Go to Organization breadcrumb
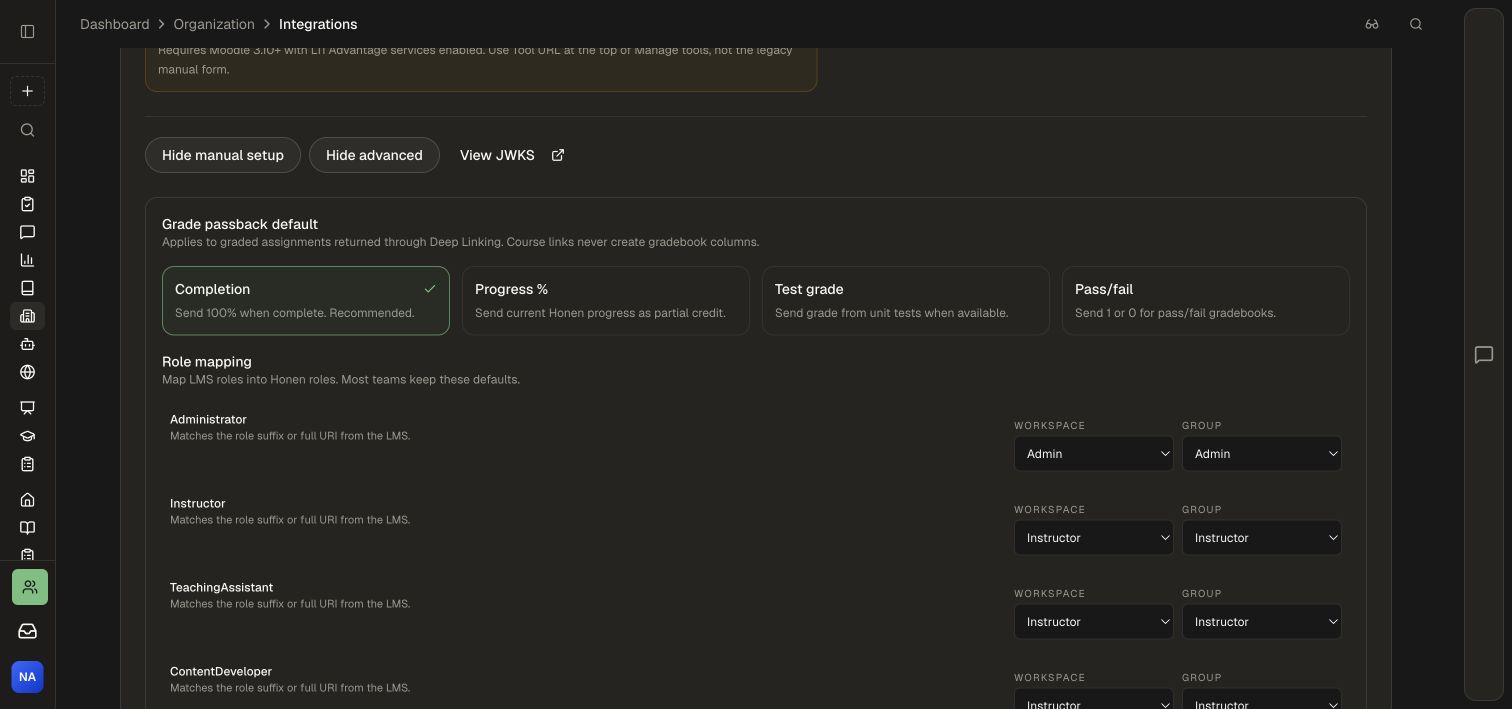Image resolution: width=1512 pixels, height=709 pixels. click(214, 24)
